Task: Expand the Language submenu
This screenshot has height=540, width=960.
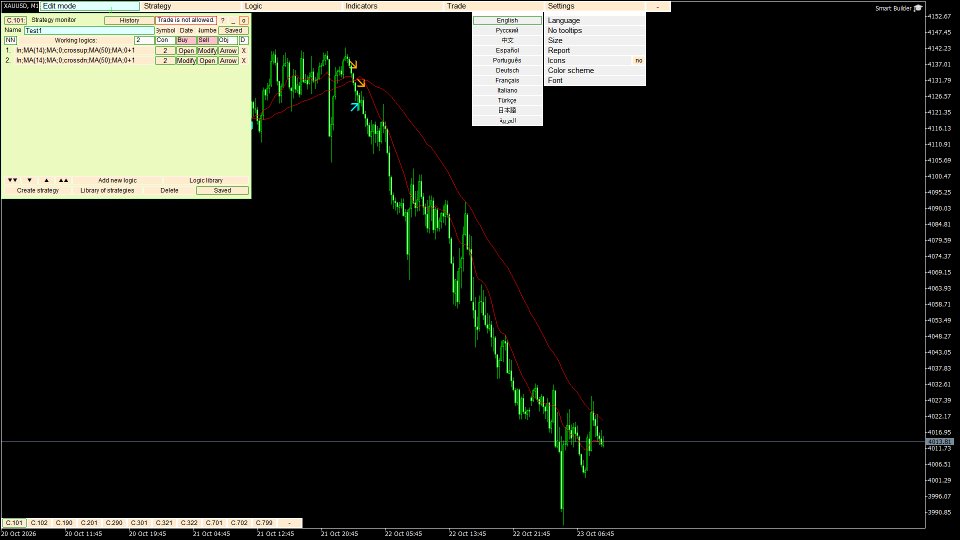Action: [594, 20]
